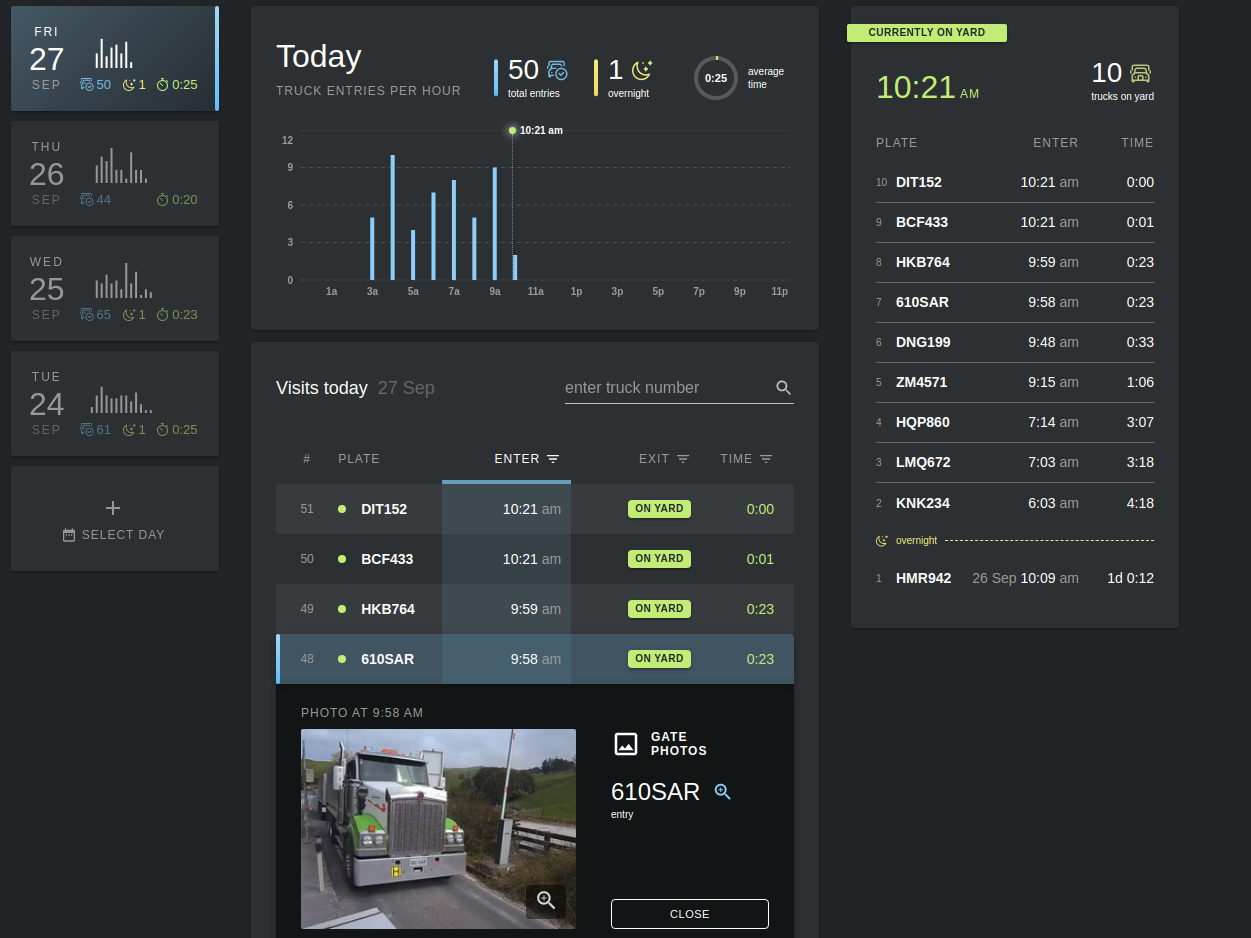The image size is (1251, 938).
Task: Click the trucks on yard icon
Action: click(1140, 73)
